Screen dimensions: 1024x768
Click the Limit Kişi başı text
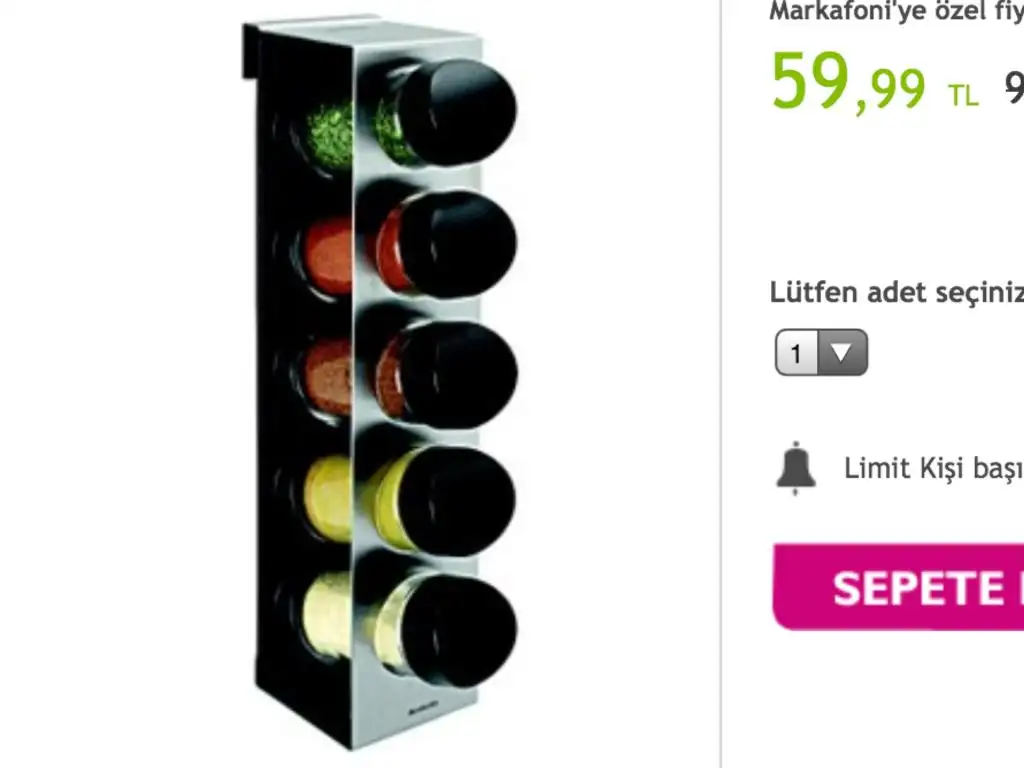(934, 468)
